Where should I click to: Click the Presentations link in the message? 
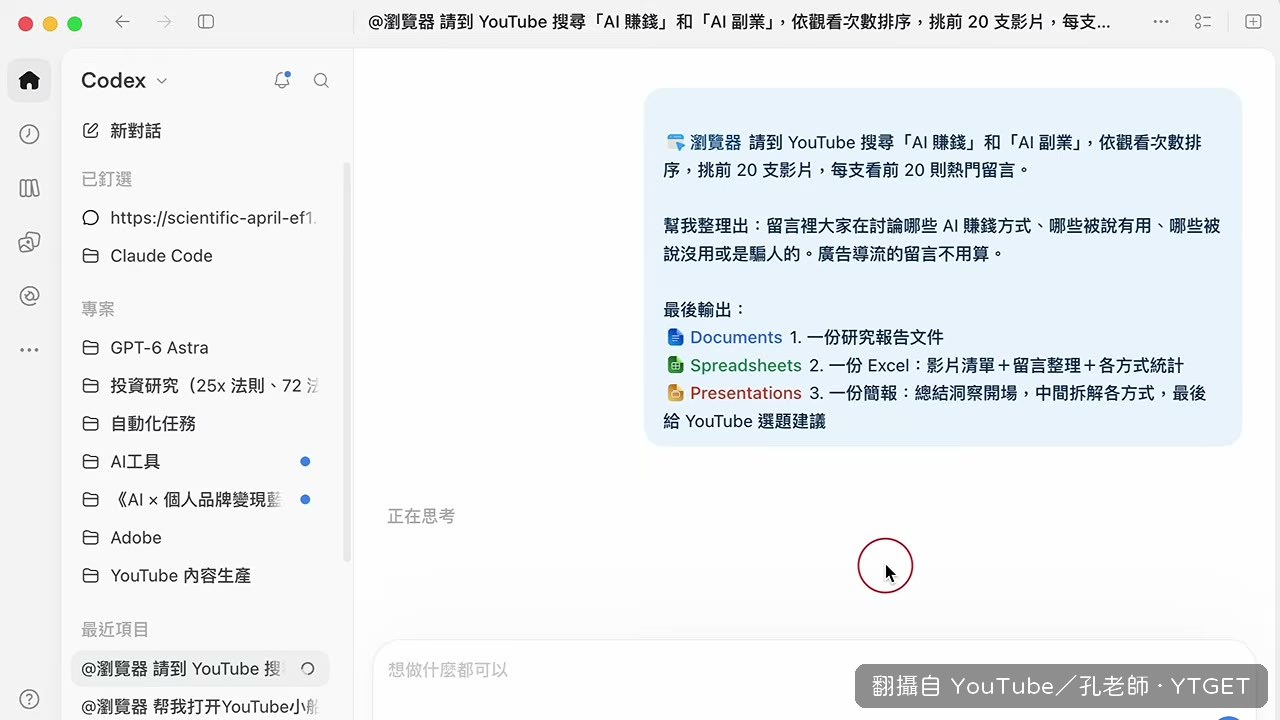click(x=735, y=394)
